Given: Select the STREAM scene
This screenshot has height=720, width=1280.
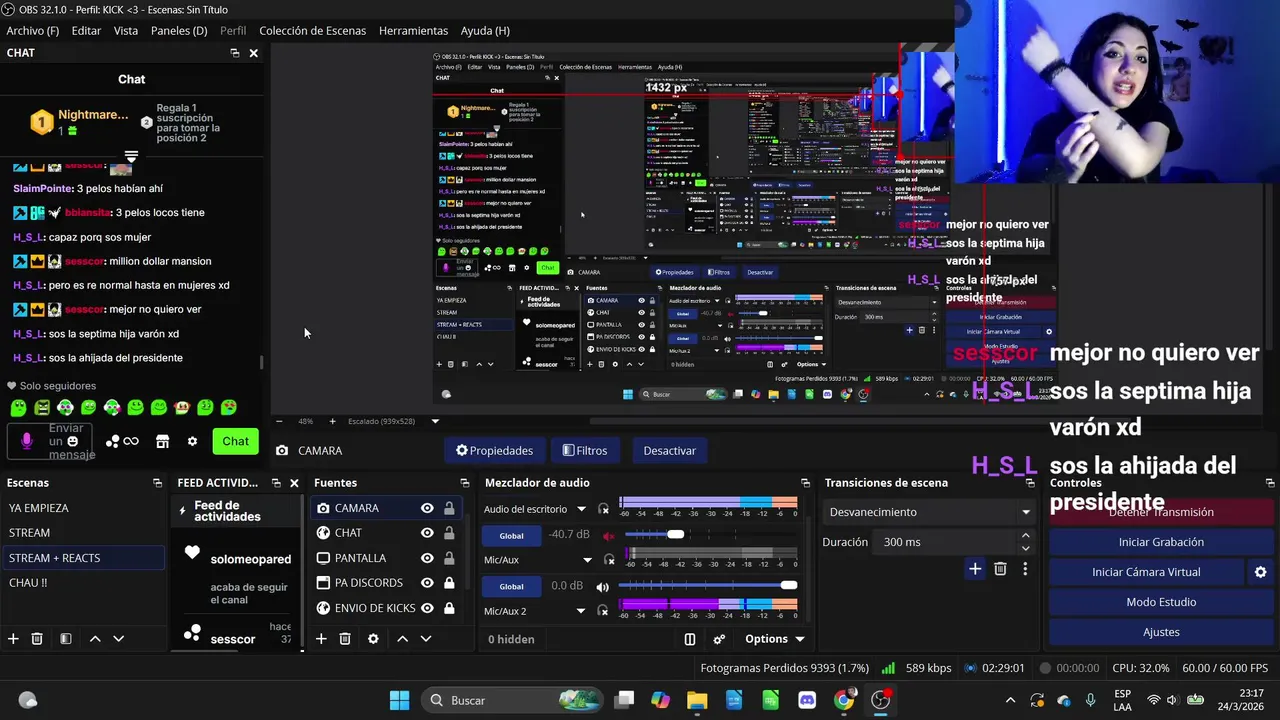Looking at the screenshot, I should pos(82,533).
